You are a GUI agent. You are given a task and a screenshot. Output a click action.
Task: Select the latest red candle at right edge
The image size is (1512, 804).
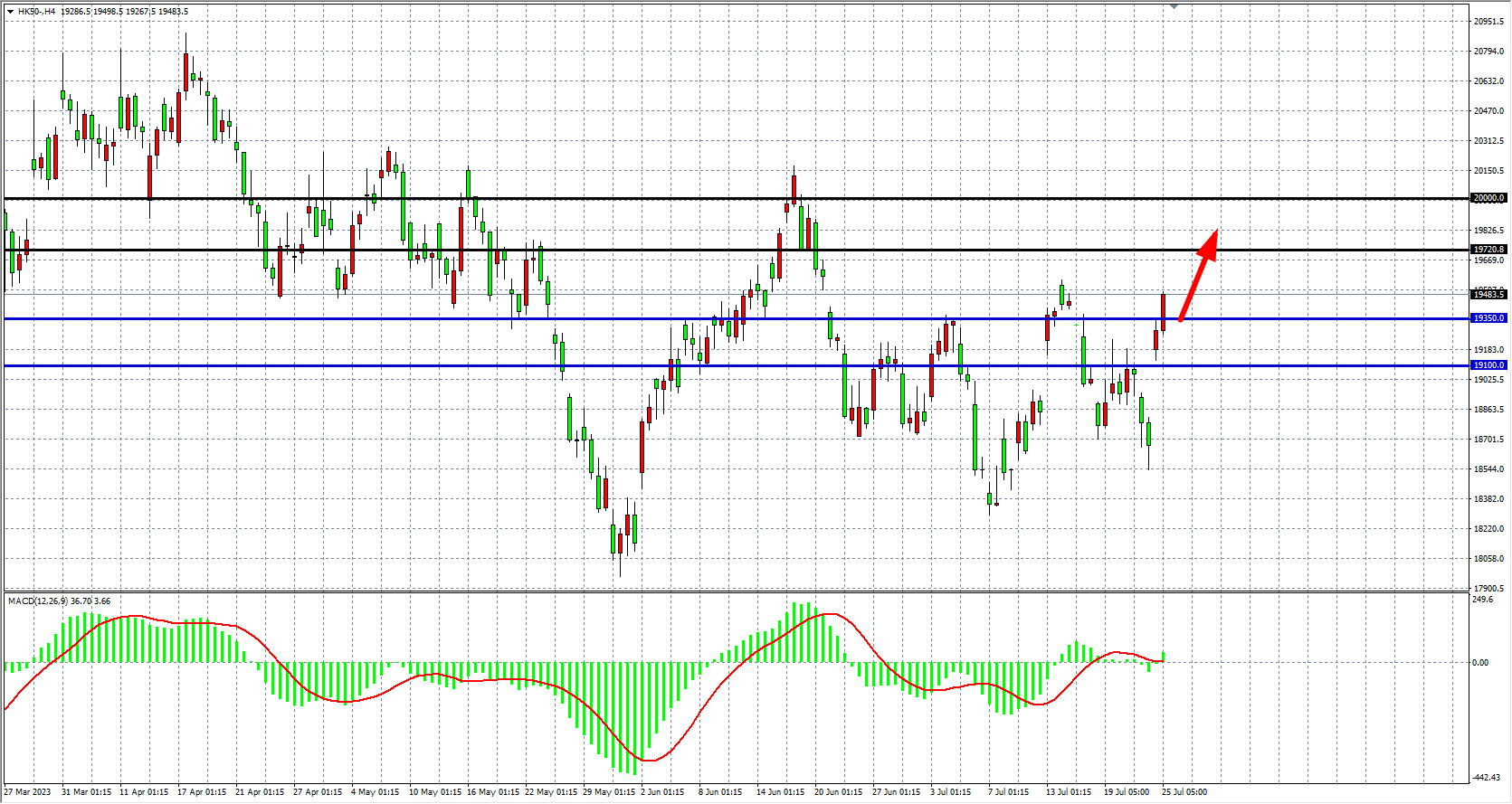pos(1163,312)
